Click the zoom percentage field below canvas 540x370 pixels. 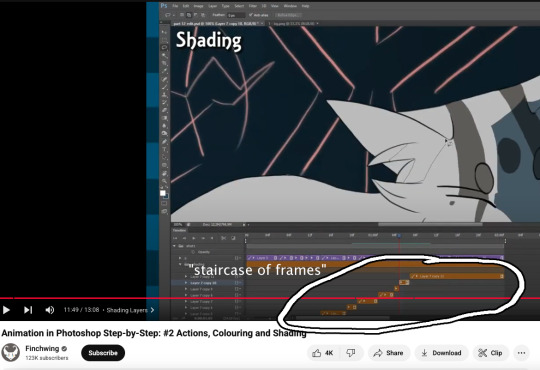[178, 225]
